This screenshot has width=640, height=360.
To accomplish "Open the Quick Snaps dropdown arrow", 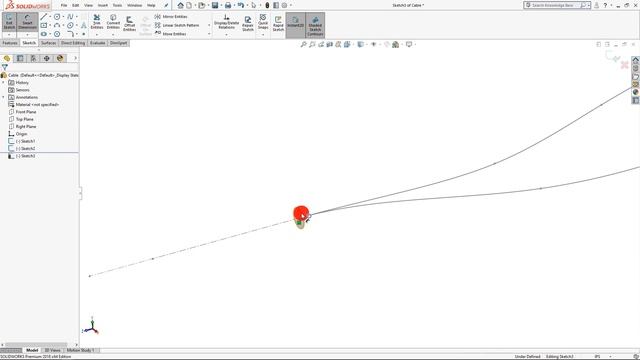I will click(263, 35).
